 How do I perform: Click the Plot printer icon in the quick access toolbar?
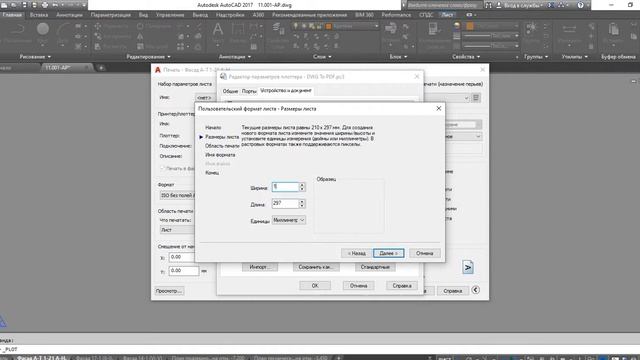point(45,5)
